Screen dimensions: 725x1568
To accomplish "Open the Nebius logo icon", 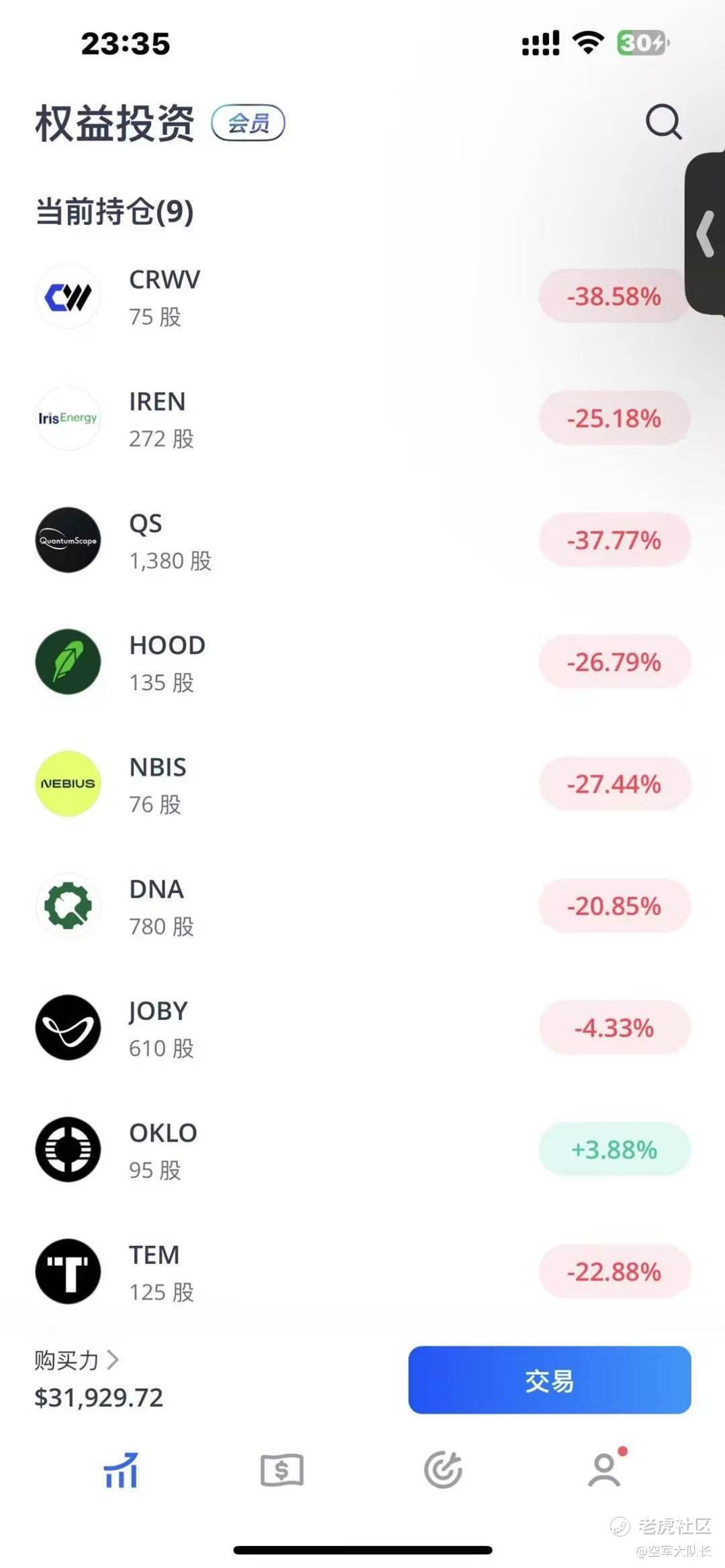I will pyautogui.click(x=68, y=784).
